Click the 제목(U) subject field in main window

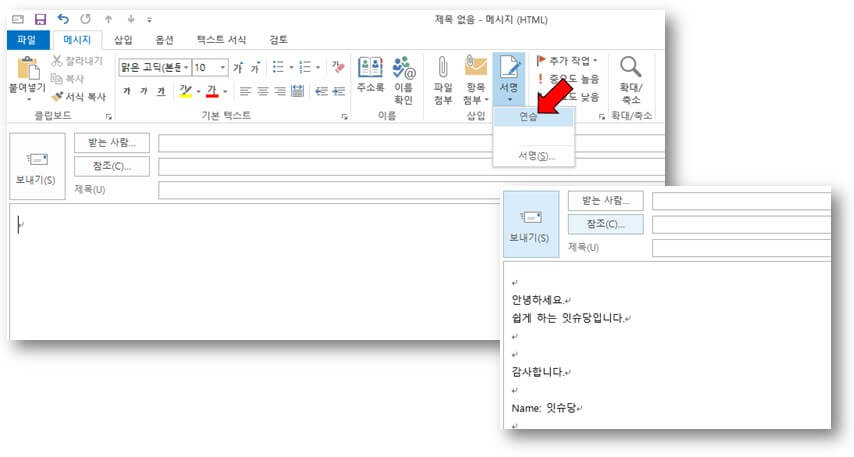[x=411, y=190]
